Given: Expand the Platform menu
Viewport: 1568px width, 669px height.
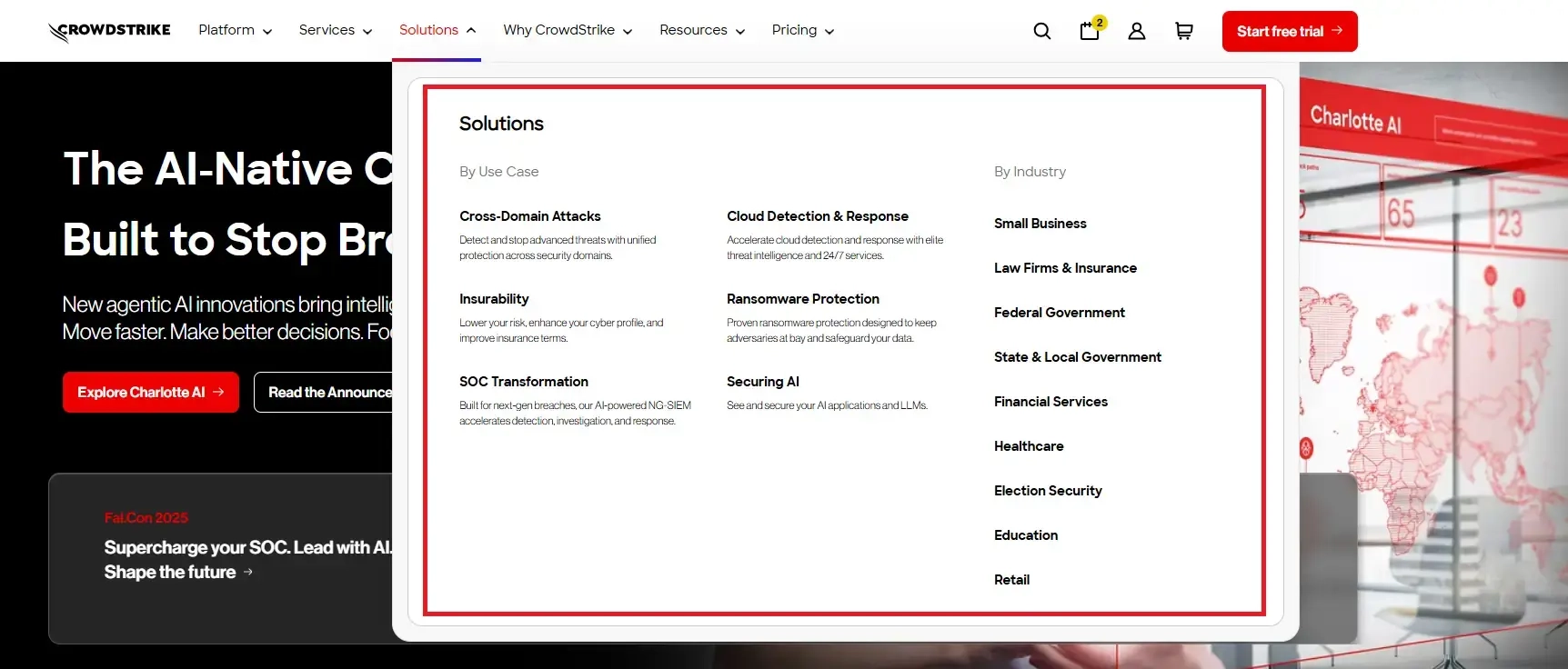Looking at the screenshot, I should (x=236, y=30).
